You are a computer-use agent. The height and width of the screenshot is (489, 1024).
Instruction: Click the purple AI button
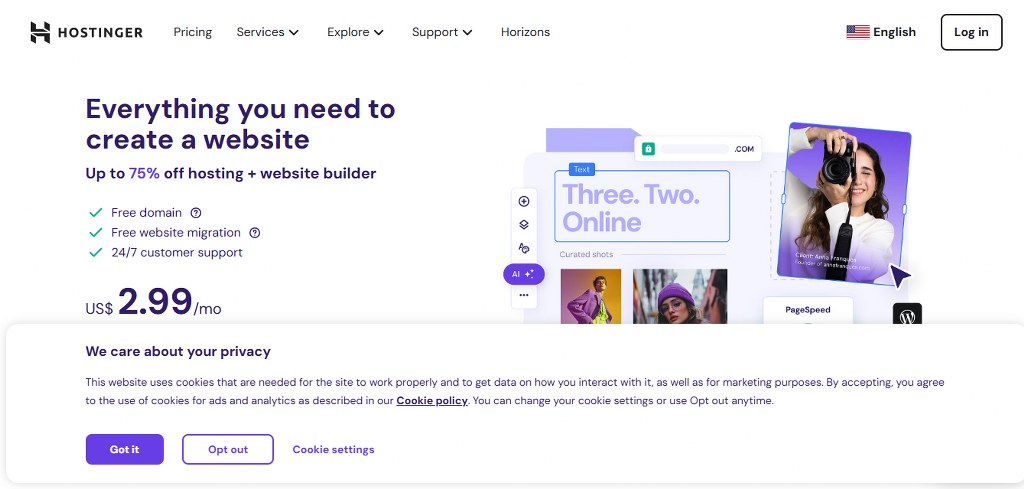coord(524,274)
